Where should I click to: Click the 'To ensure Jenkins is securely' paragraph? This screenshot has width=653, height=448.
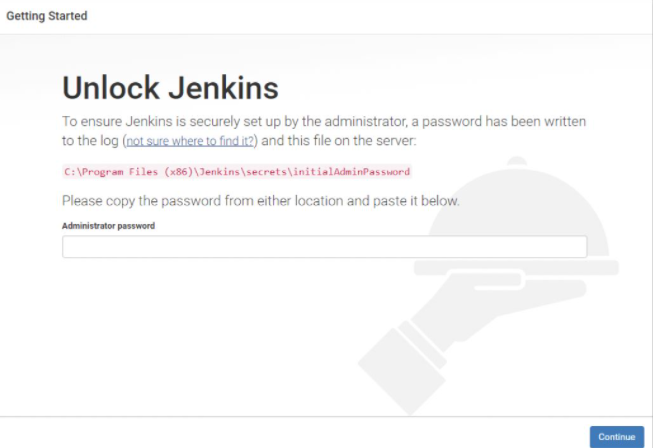tap(324, 131)
